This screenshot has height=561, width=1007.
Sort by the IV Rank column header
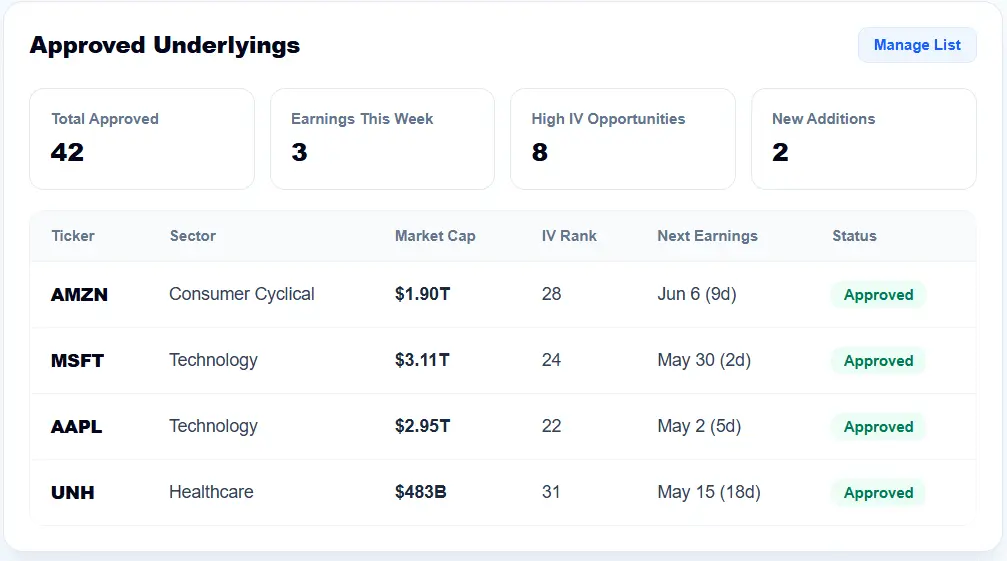pyautogui.click(x=569, y=236)
